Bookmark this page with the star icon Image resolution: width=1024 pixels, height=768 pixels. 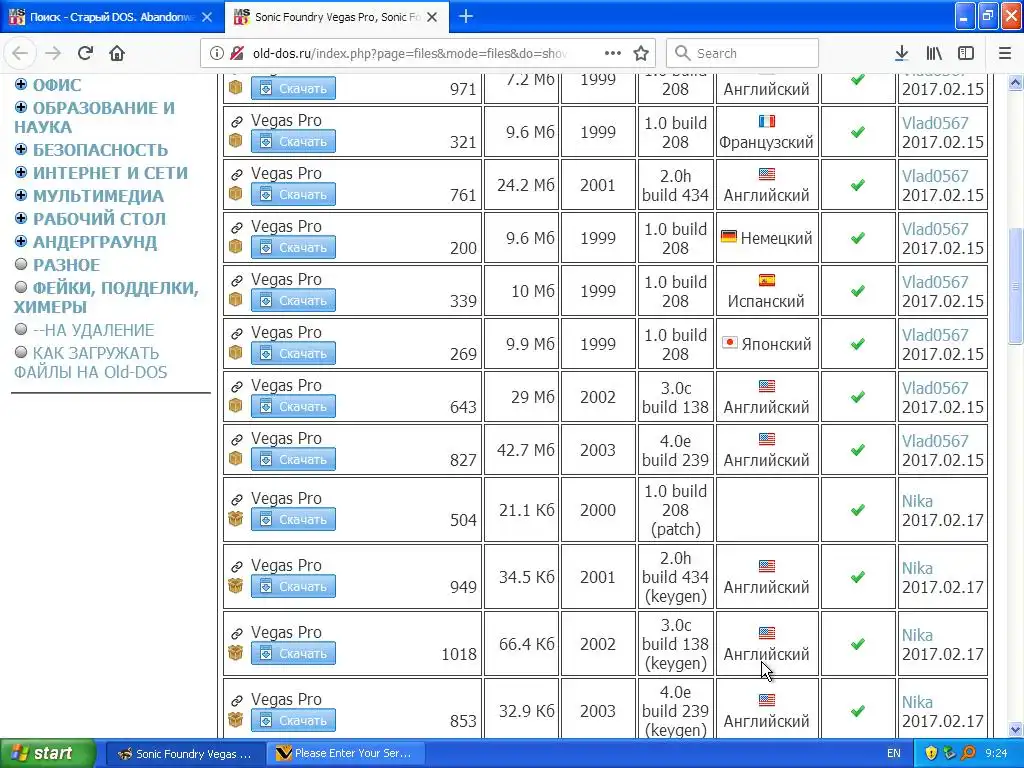641,53
